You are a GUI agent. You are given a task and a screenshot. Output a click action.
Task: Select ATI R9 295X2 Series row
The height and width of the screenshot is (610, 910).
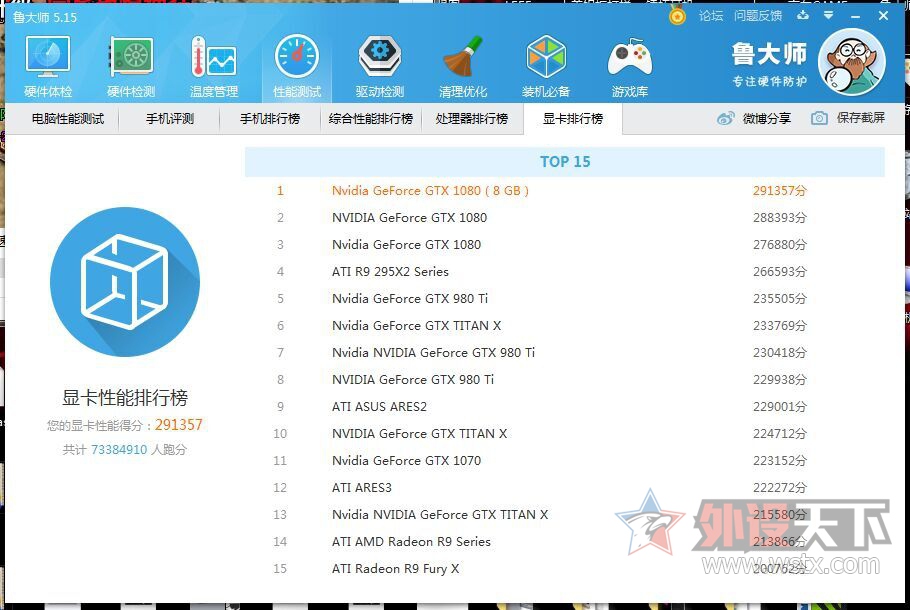click(x=565, y=272)
